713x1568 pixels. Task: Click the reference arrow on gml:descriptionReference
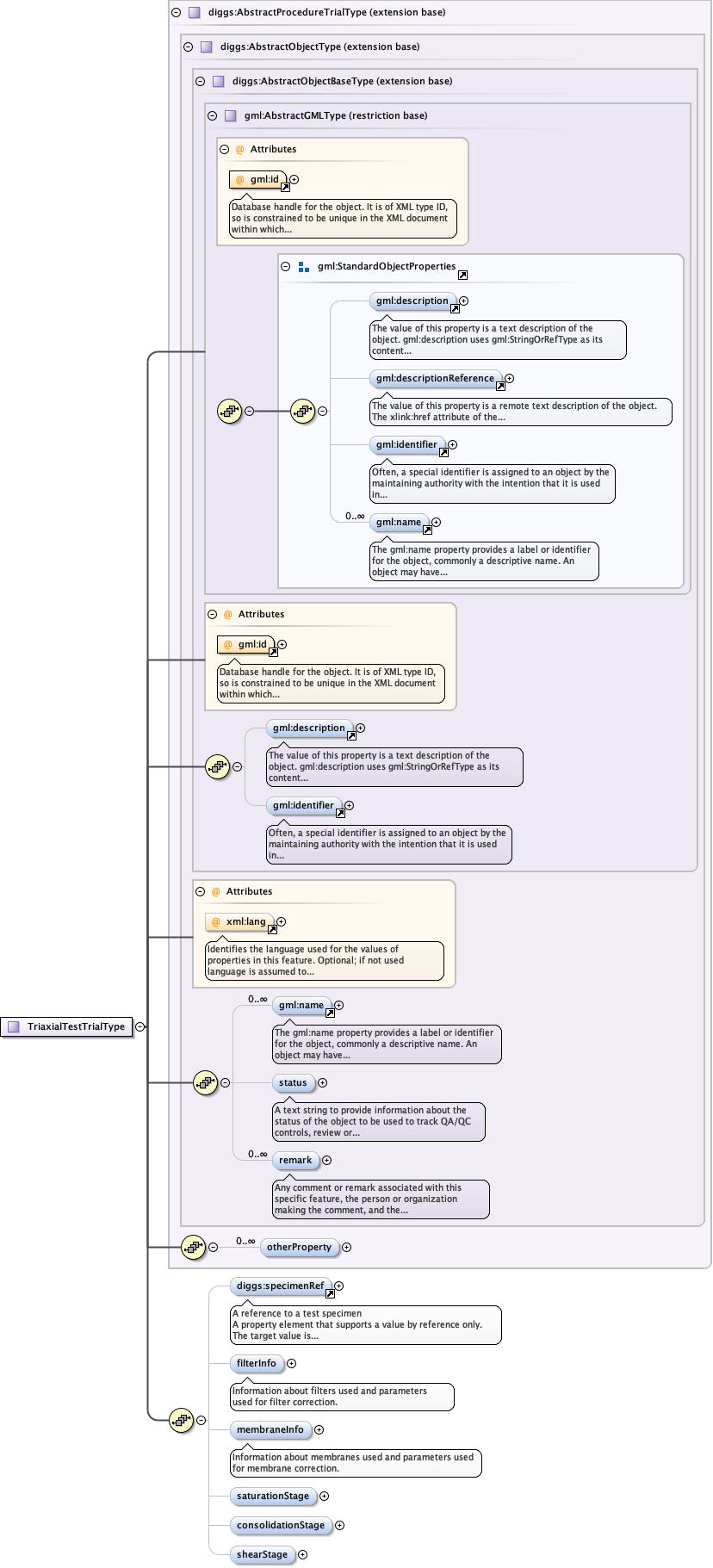[x=500, y=386]
